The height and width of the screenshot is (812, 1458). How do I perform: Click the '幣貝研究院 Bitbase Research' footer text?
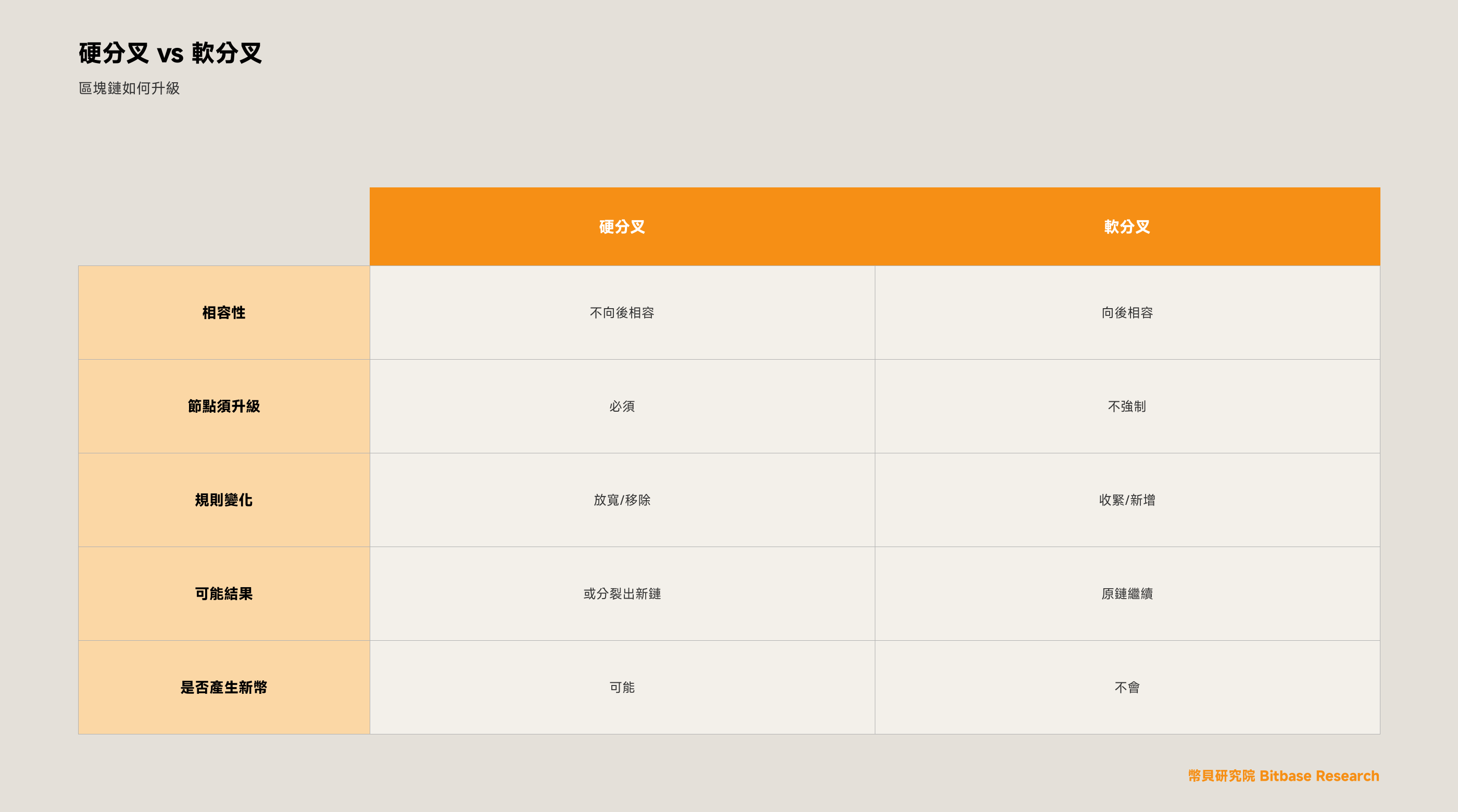pyautogui.click(x=1284, y=776)
